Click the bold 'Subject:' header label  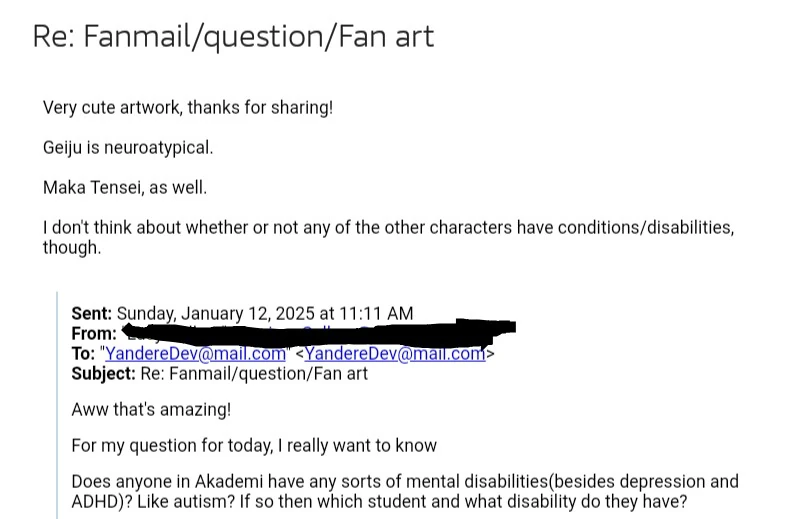coord(103,373)
